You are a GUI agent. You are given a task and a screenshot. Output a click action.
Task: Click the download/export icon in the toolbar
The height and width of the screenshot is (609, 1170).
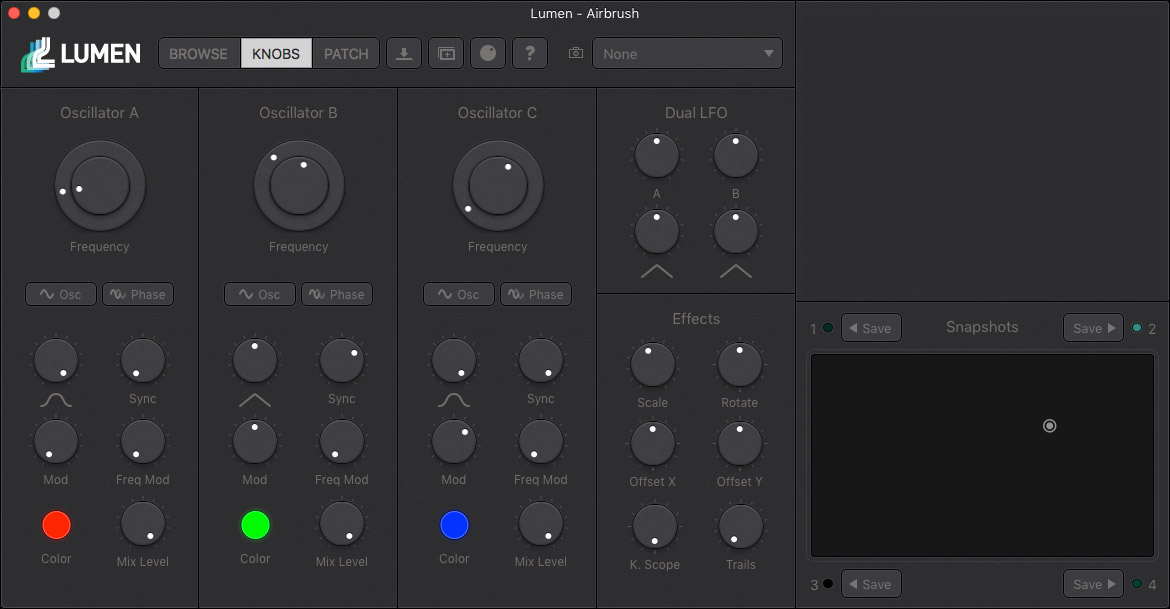[x=404, y=54]
